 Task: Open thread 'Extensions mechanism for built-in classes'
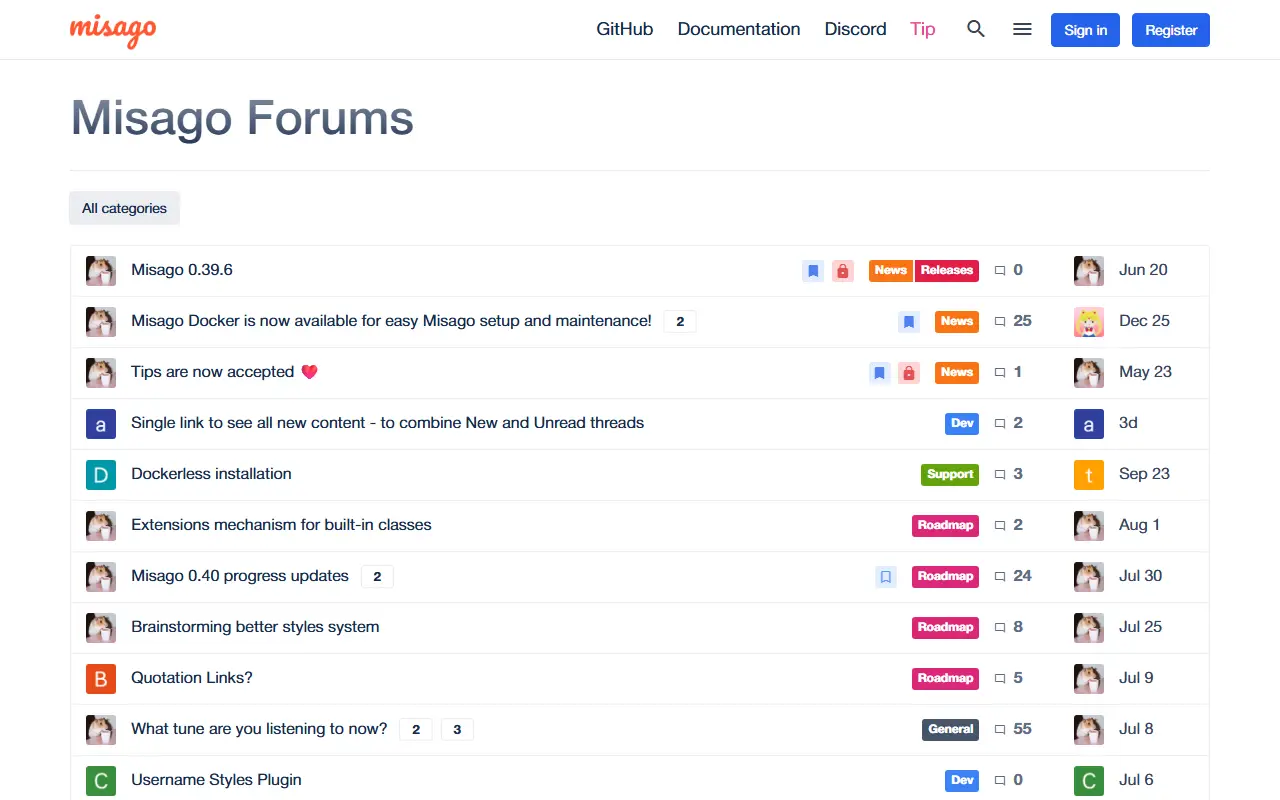(281, 525)
